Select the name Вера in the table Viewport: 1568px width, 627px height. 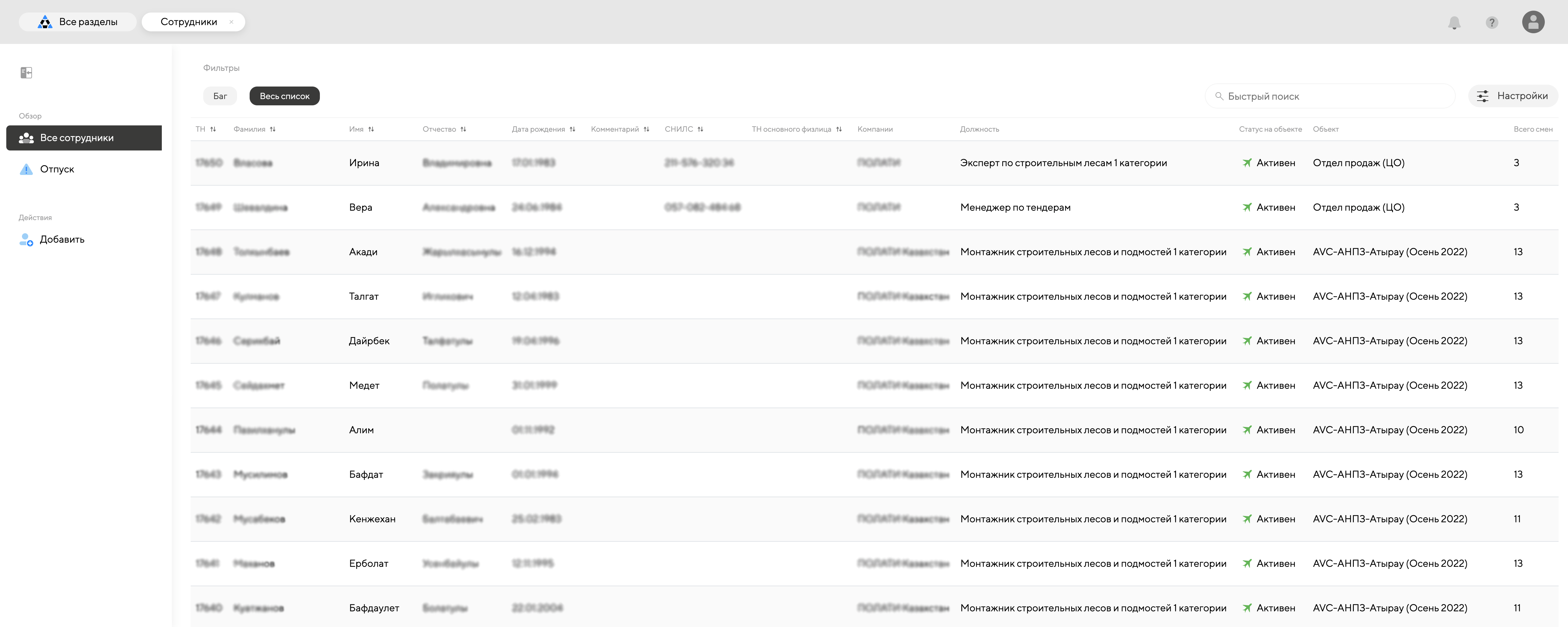click(360, 207)
